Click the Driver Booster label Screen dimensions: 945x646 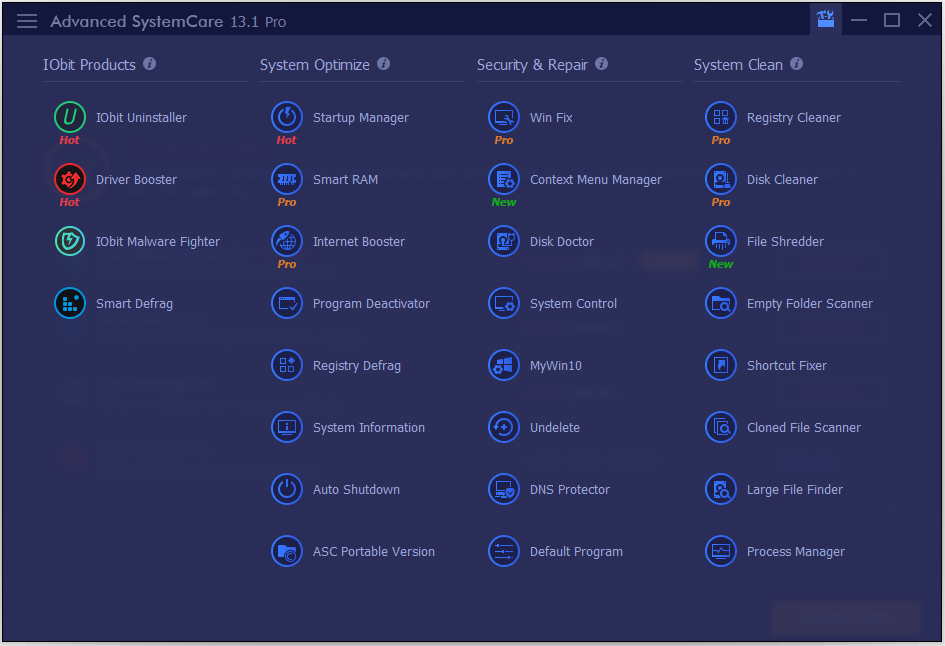[x=136, y=180]
